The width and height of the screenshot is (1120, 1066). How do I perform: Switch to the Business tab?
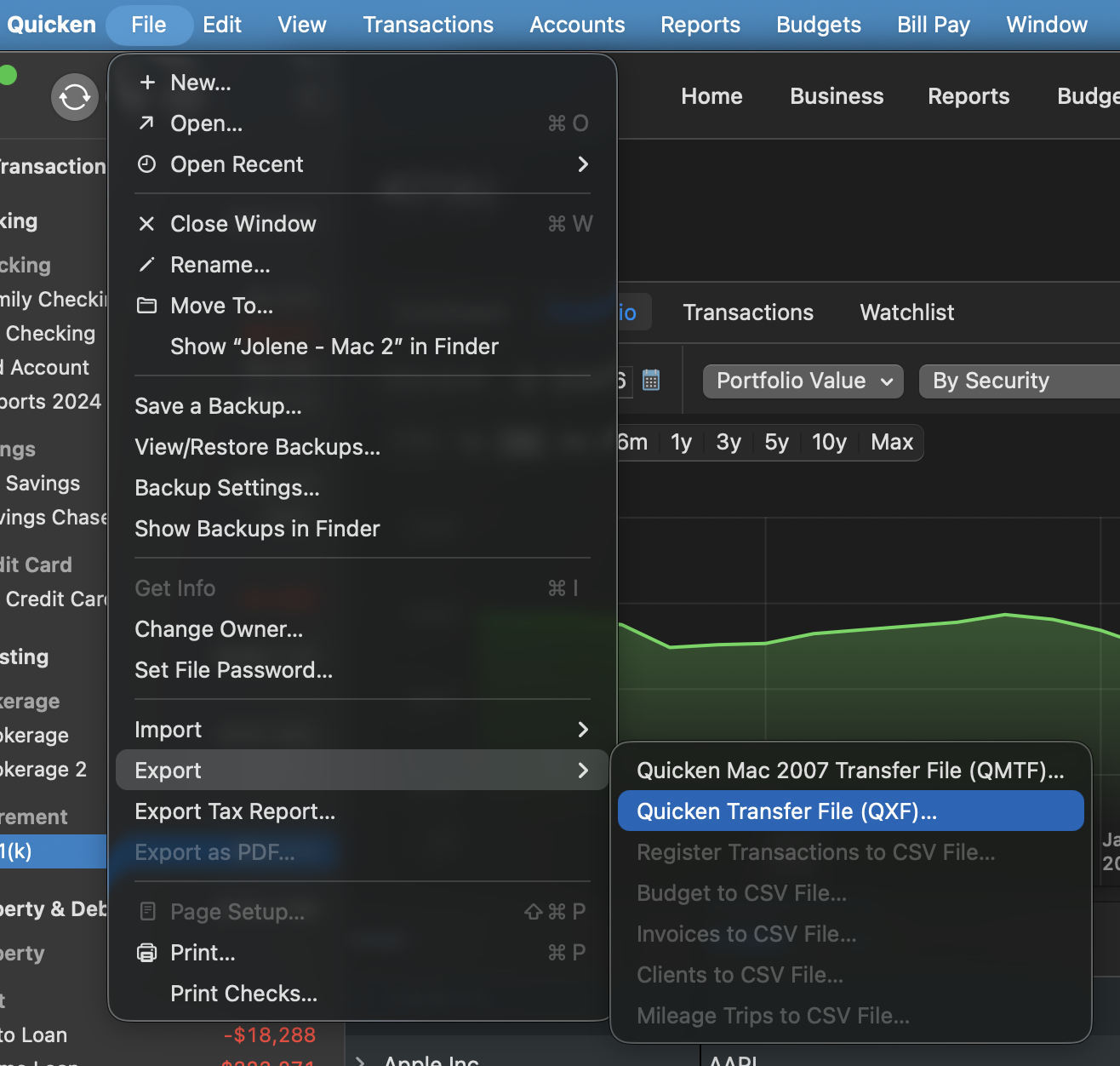pos(837,96)
